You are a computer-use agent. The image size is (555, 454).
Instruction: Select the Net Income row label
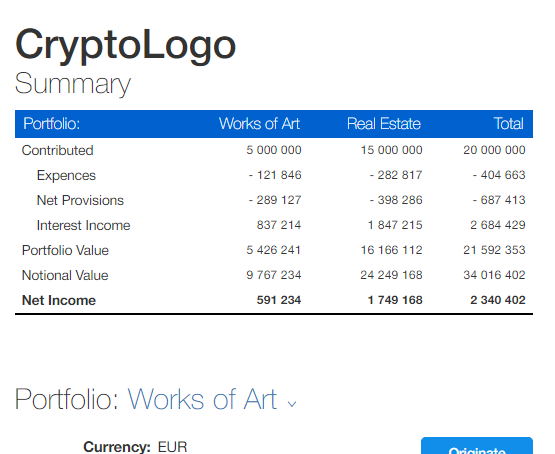coord(59,300)
